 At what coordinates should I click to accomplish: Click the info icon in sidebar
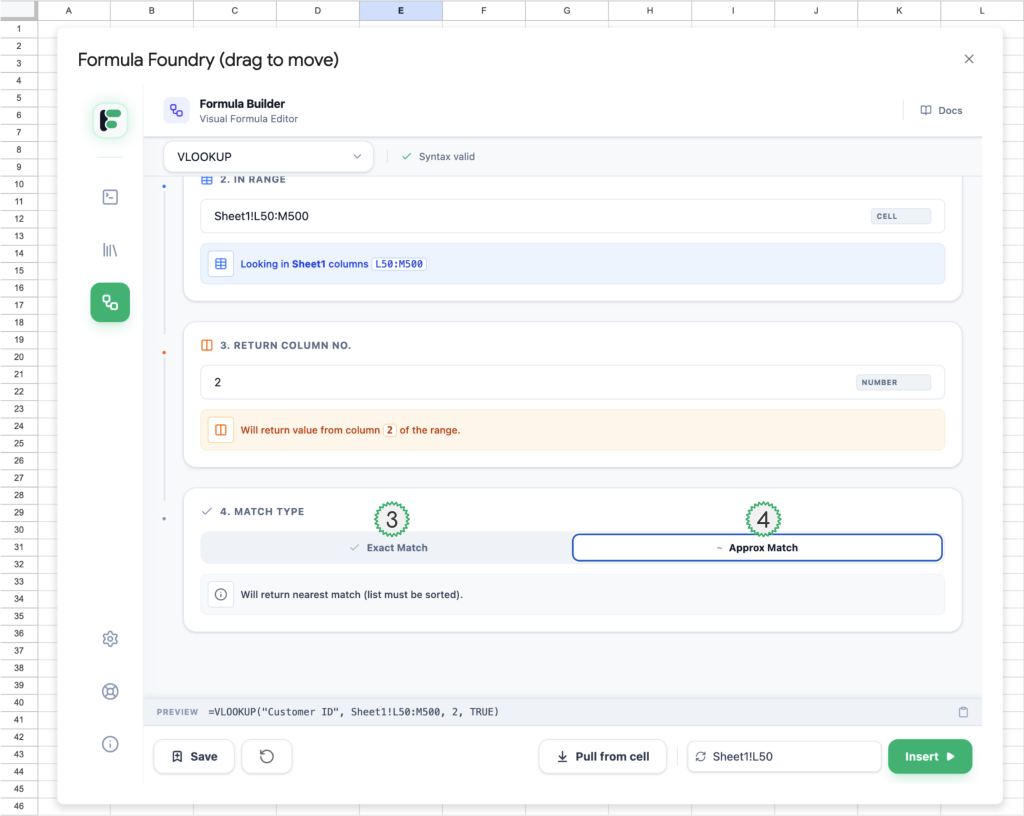point(110,743)
